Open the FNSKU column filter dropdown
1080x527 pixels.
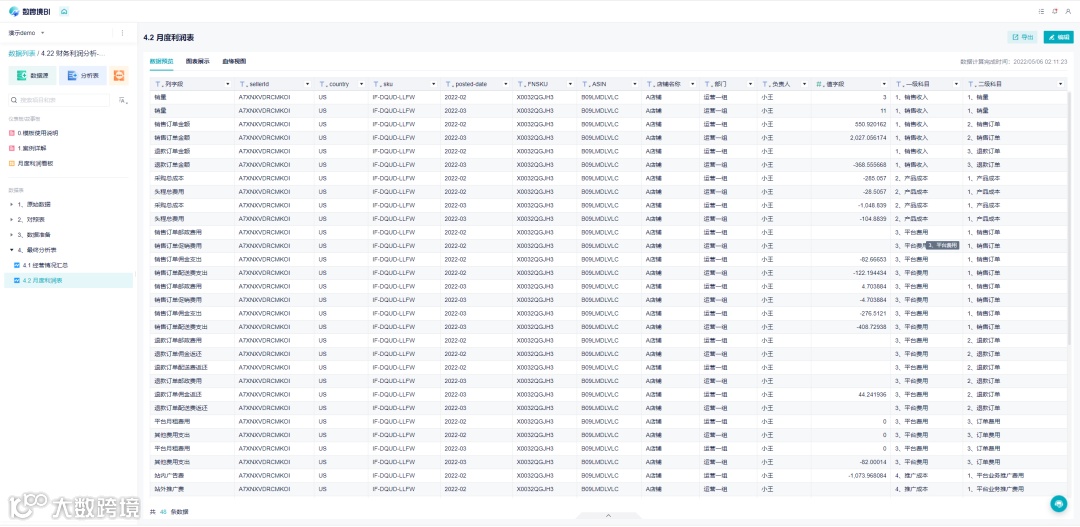pos(570,84)
